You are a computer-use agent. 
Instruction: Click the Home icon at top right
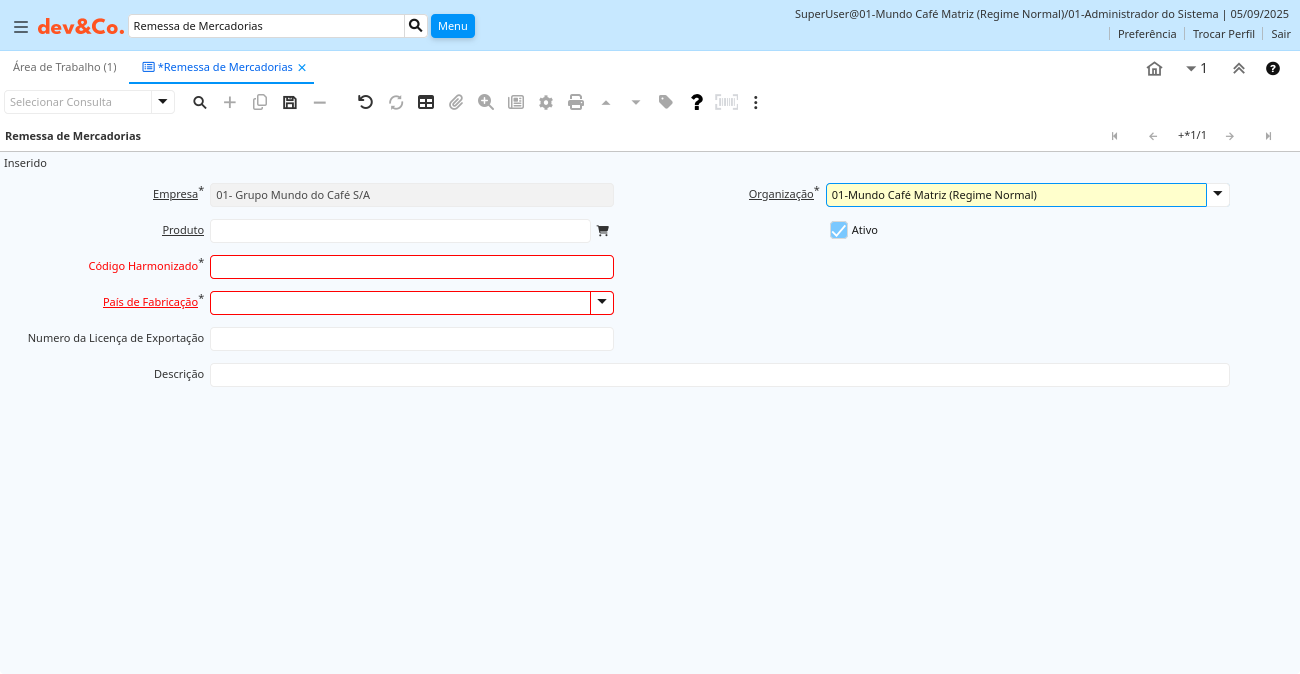click(x=1154, y=68)
